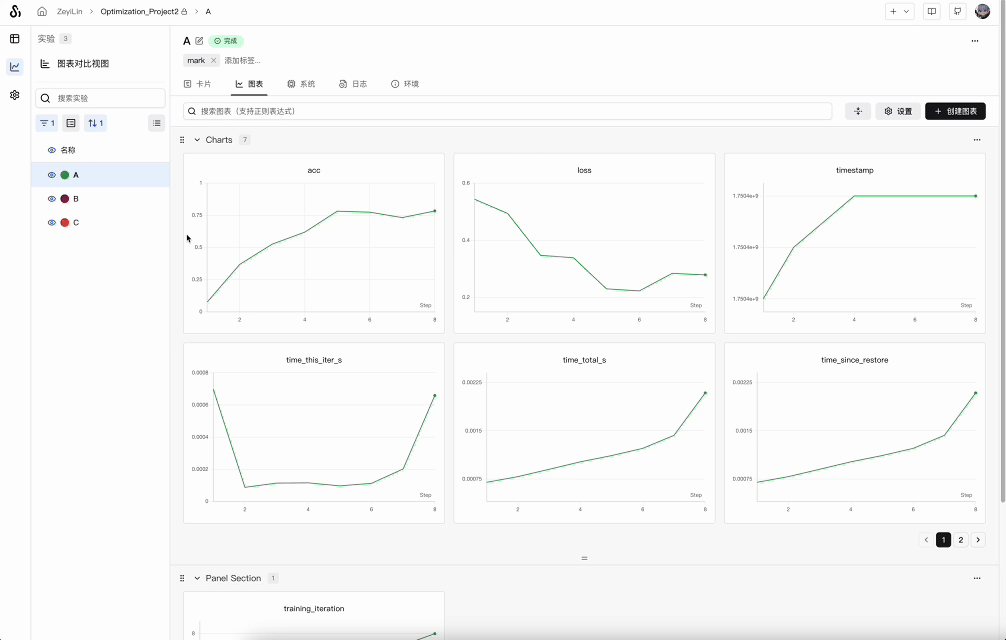This screenshot has width=1006, height=640.
Task: Click the list view icon beside sort button
Action: coord(156,123)
